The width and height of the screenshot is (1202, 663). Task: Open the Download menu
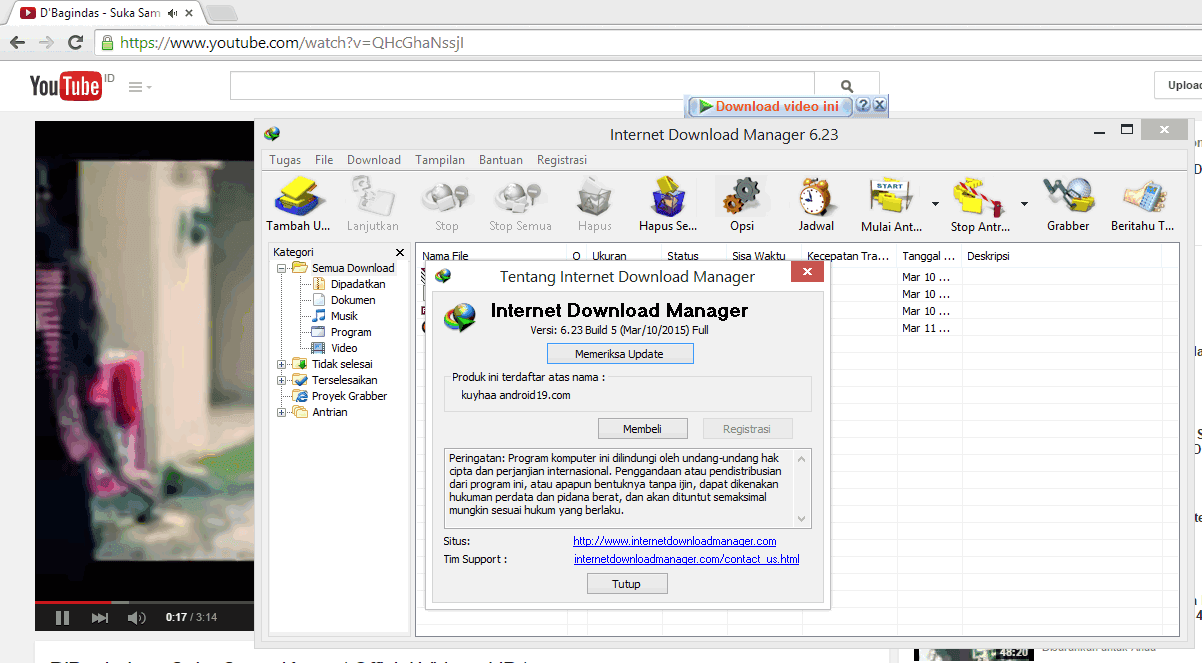coord(374,160)
